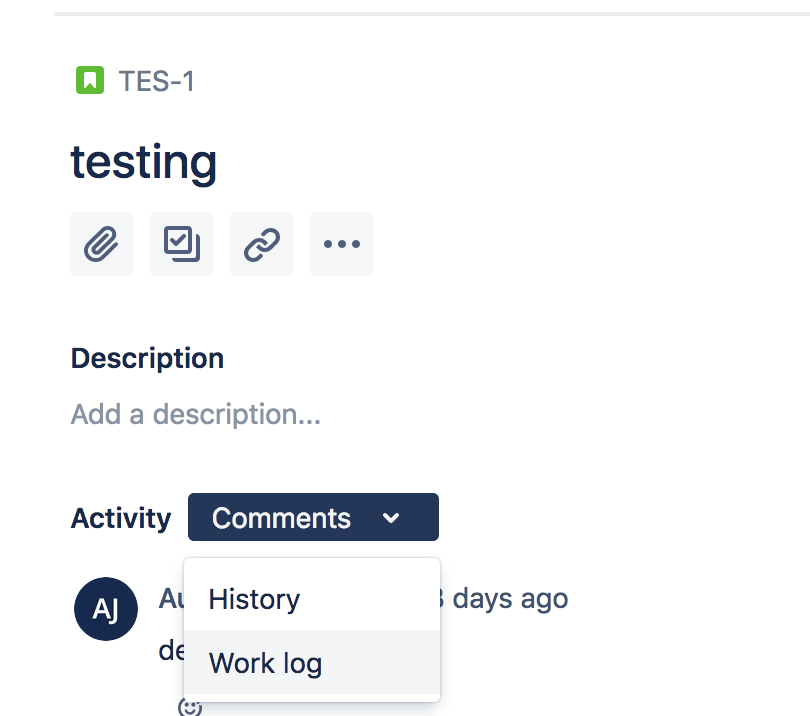
Task: Click 'Add a description...' to edit description
Action: pyautogui.click(x=195, y=414)
